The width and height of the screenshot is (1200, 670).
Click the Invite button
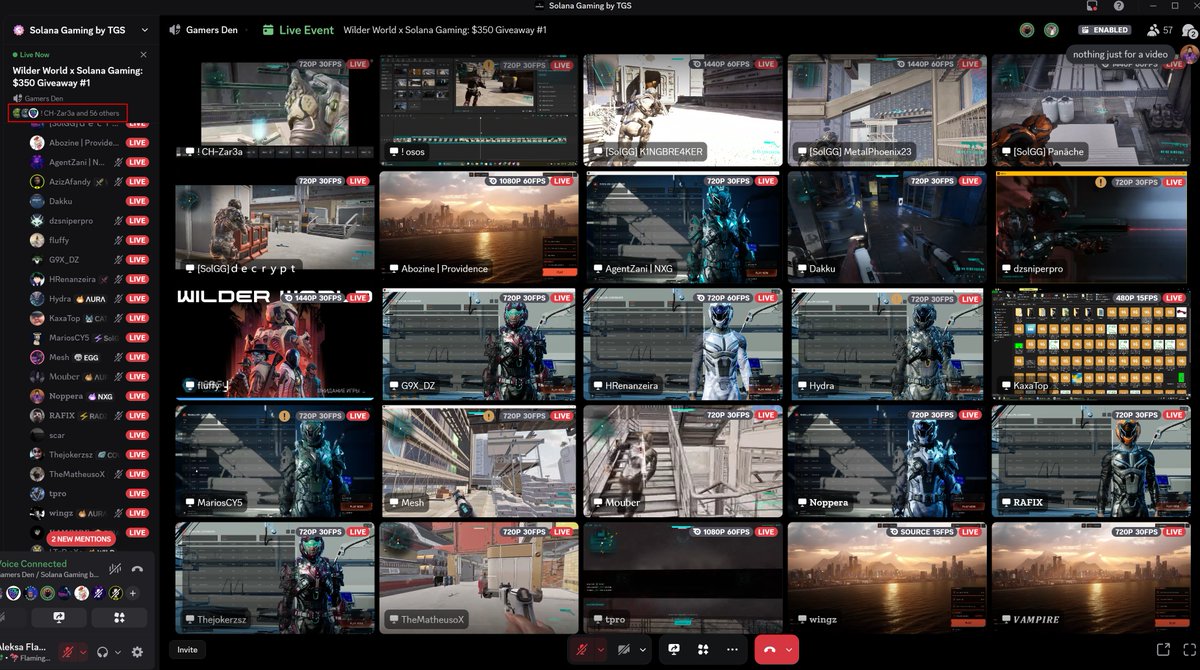point(187,650)
